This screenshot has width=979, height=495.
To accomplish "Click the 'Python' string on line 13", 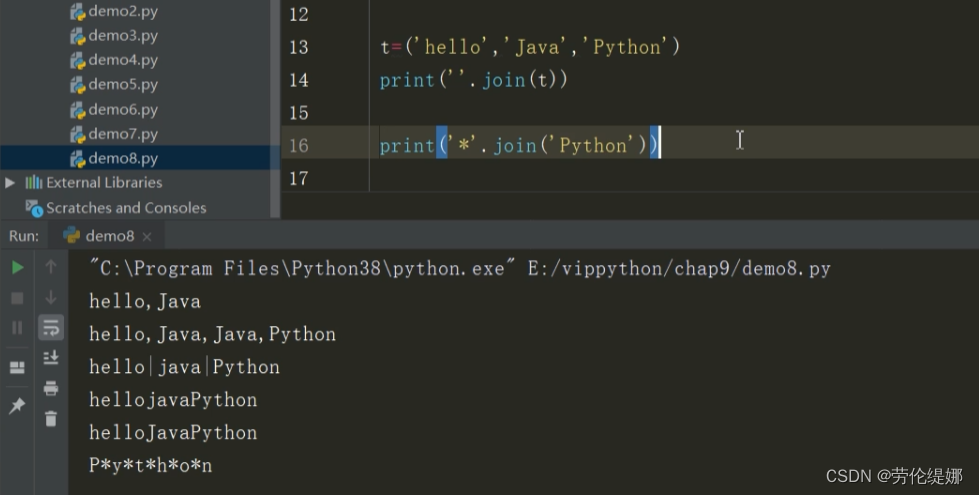I will [627, 47].
